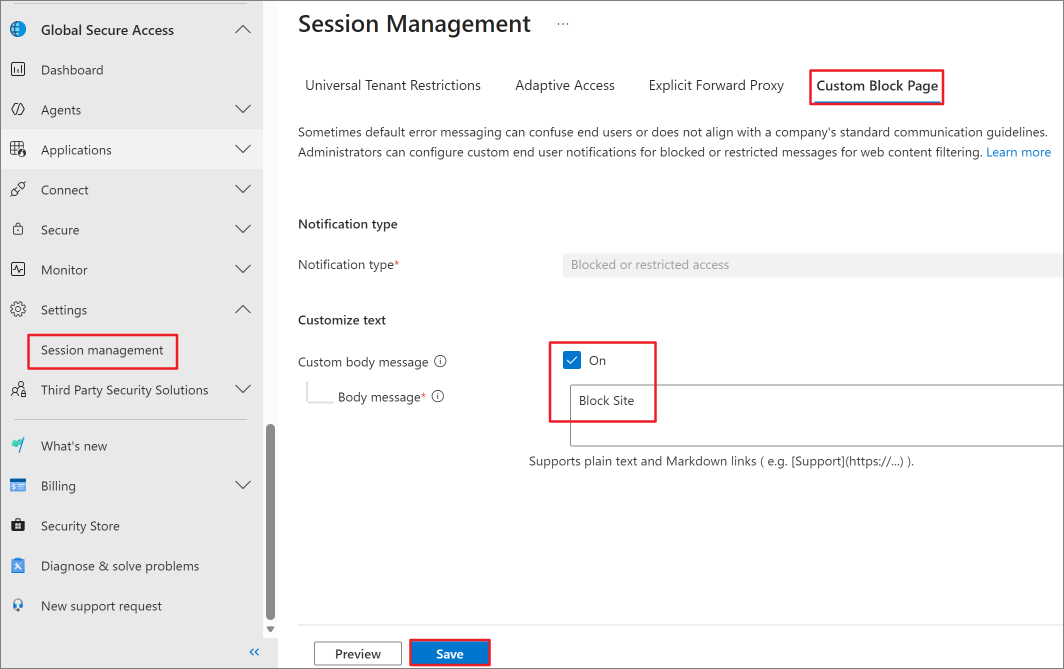Click the Dashboard chart icon

[18, 69]
